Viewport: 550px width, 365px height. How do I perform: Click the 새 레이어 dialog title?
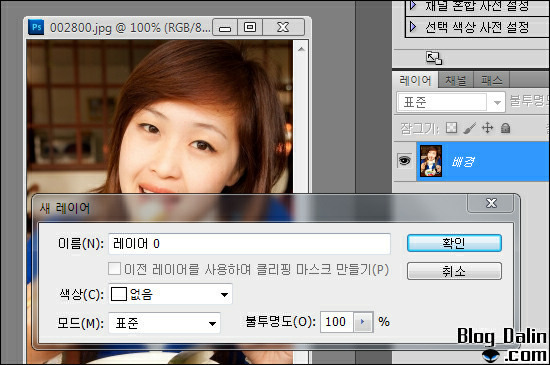click(65, 208)
